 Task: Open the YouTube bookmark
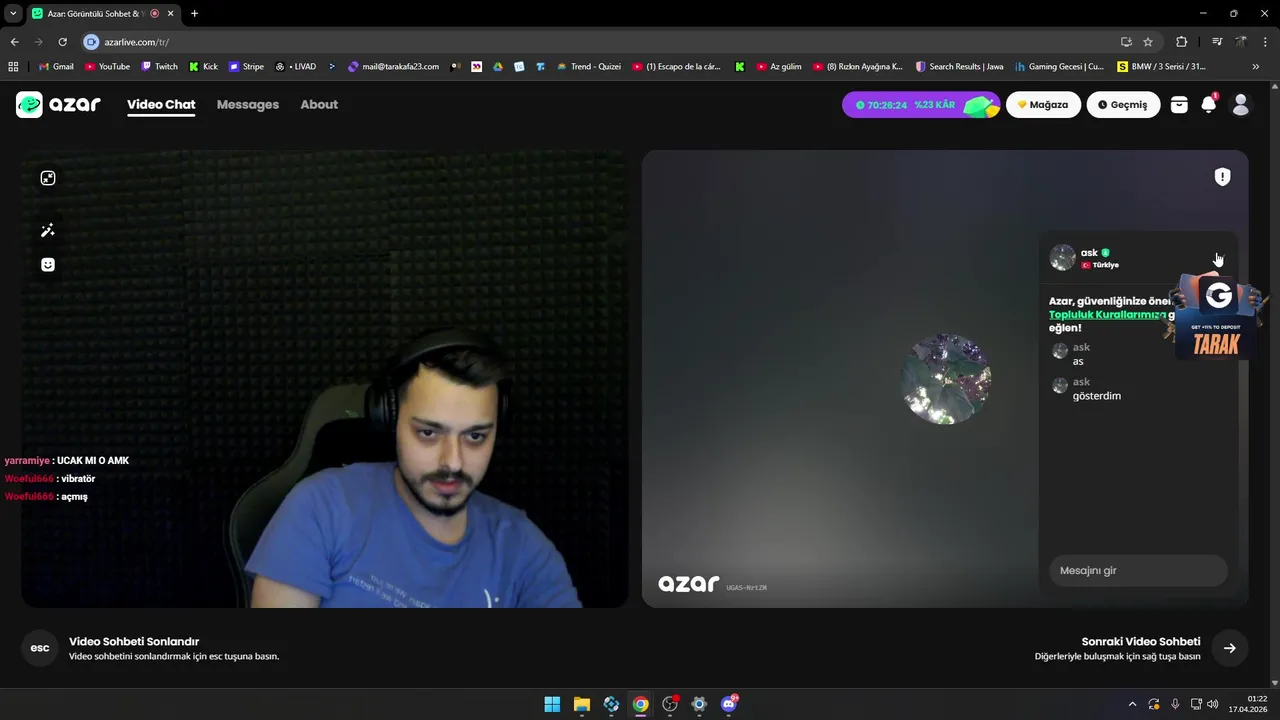(x=107, y=67)
